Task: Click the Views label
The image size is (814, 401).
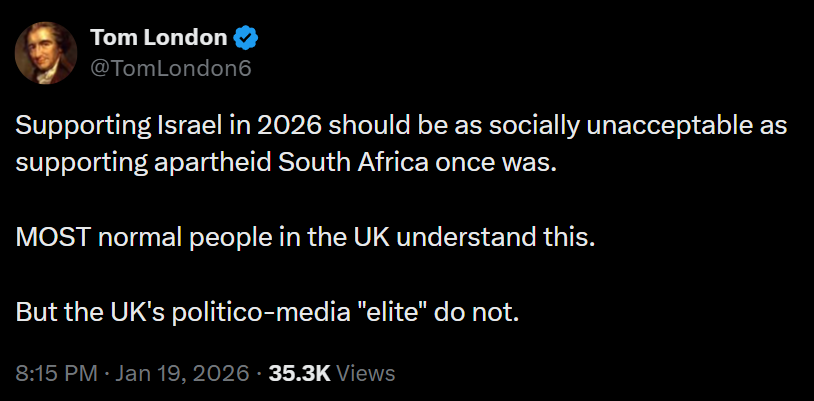Action: click(366, 373)
